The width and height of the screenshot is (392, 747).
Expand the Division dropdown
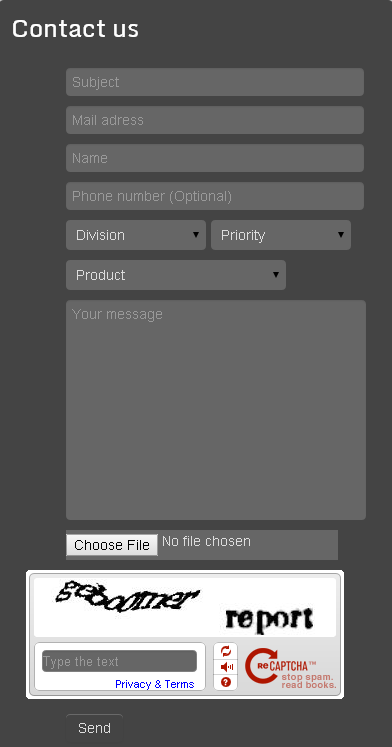[136, 235]
